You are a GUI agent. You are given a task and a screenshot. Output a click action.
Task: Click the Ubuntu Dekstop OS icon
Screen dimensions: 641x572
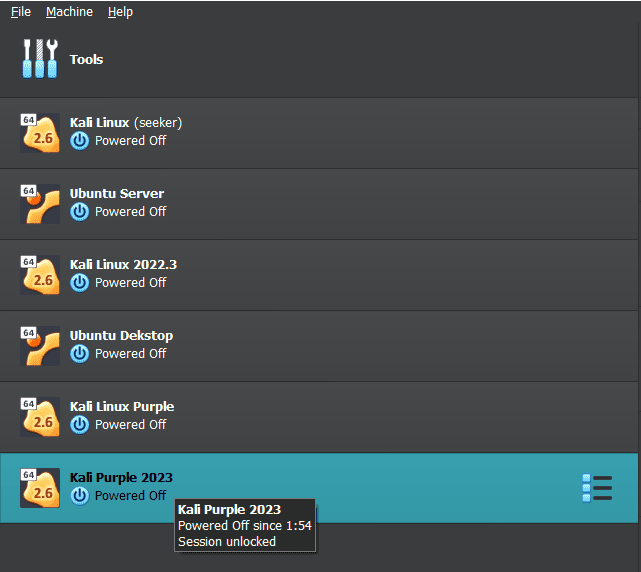tap(40, 345)
